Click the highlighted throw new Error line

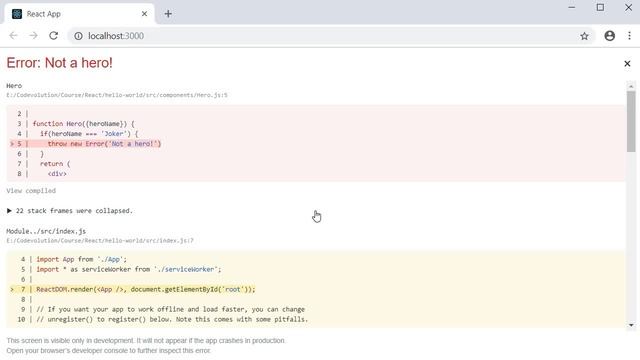click(x=86, y=144)
